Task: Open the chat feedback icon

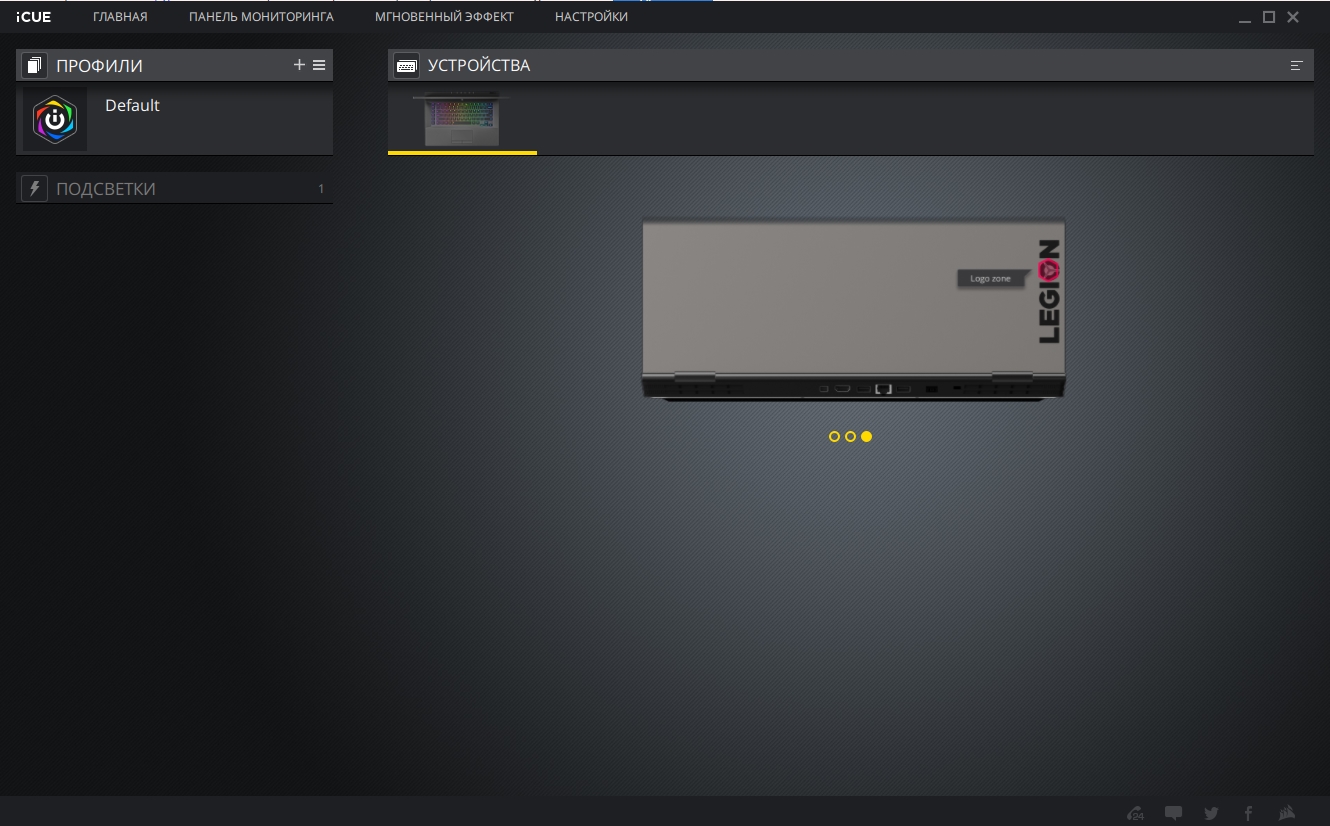Action: (1174, 813)
